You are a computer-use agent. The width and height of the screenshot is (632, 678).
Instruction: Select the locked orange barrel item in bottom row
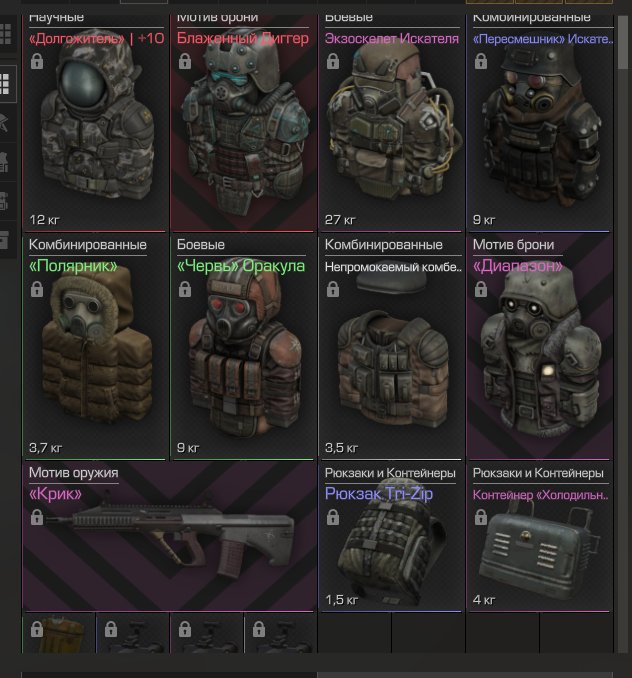[x=59, y=633]
